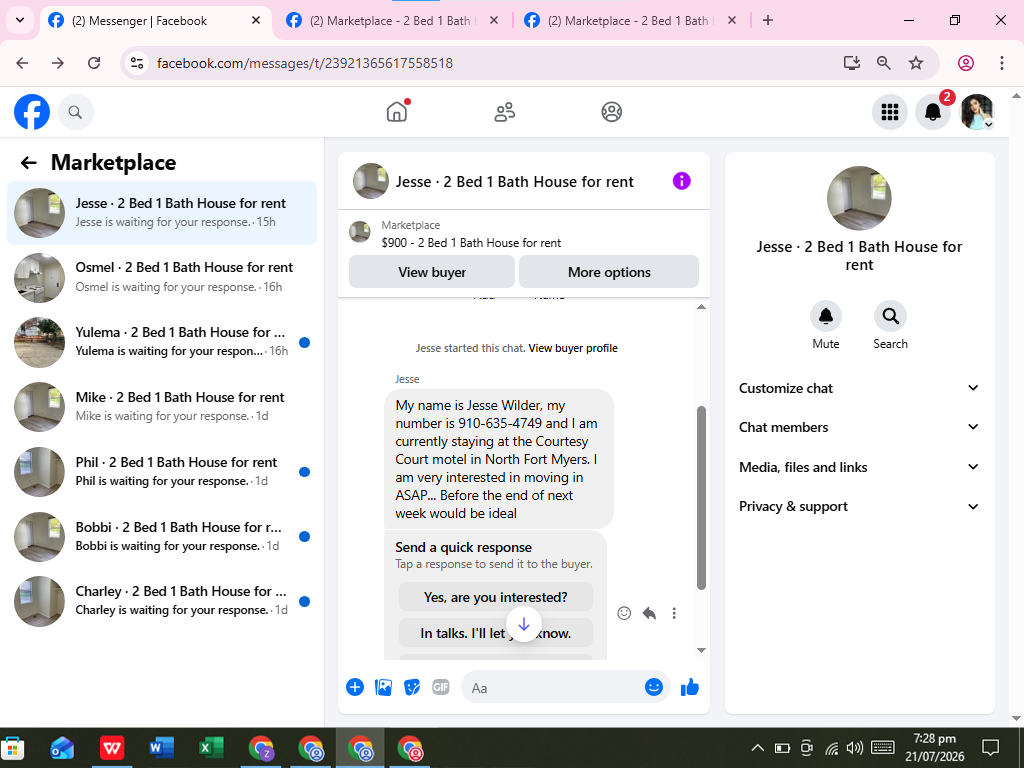Click the Facebook logo icon
1024x768 pixels.
point(32,112)
